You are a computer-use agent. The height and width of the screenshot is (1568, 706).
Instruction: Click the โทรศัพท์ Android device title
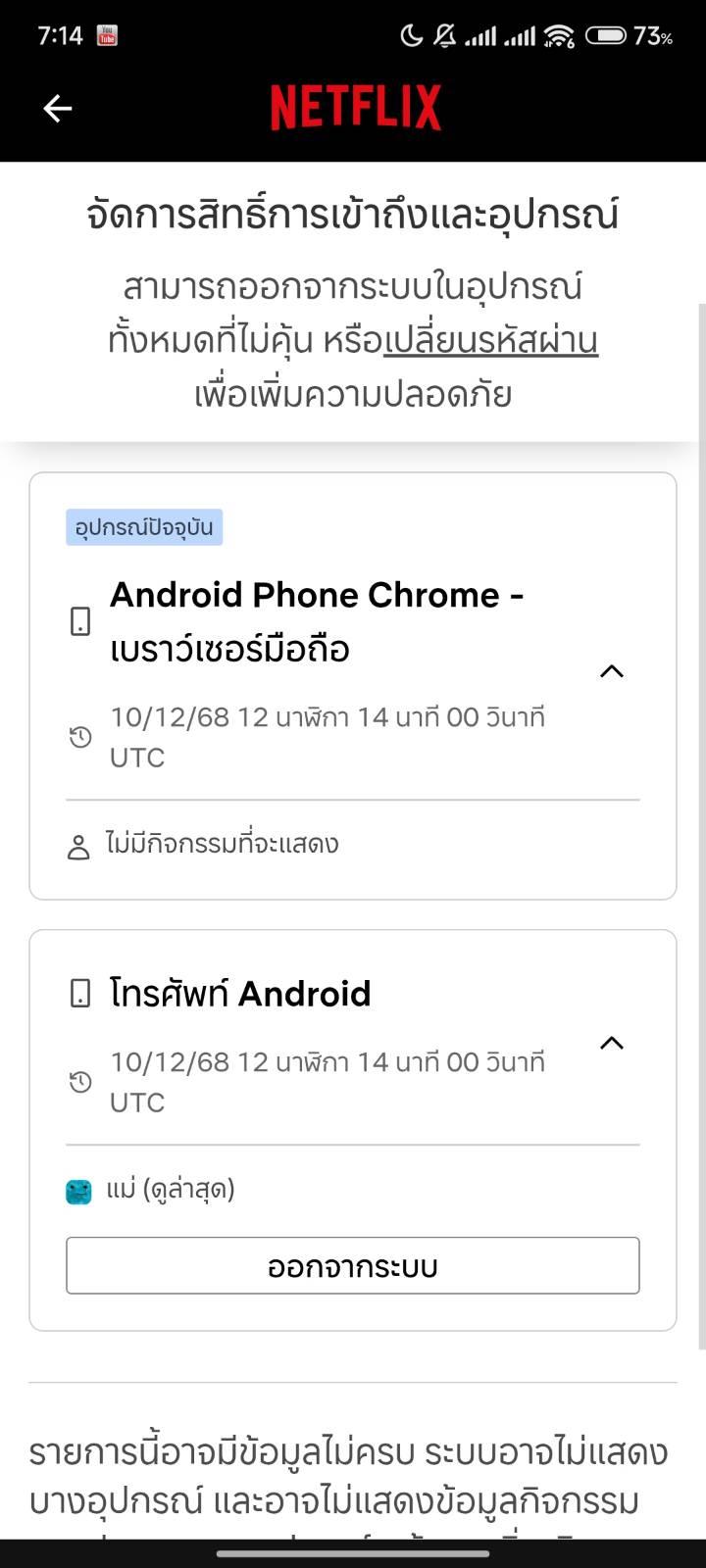coord(240,994)
